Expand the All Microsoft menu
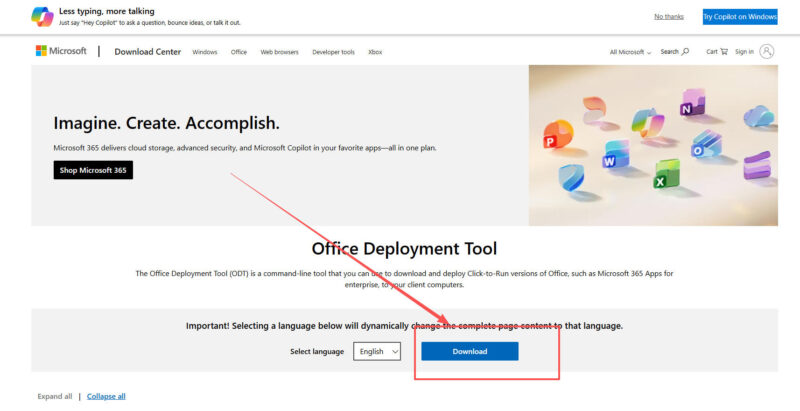 630,51
